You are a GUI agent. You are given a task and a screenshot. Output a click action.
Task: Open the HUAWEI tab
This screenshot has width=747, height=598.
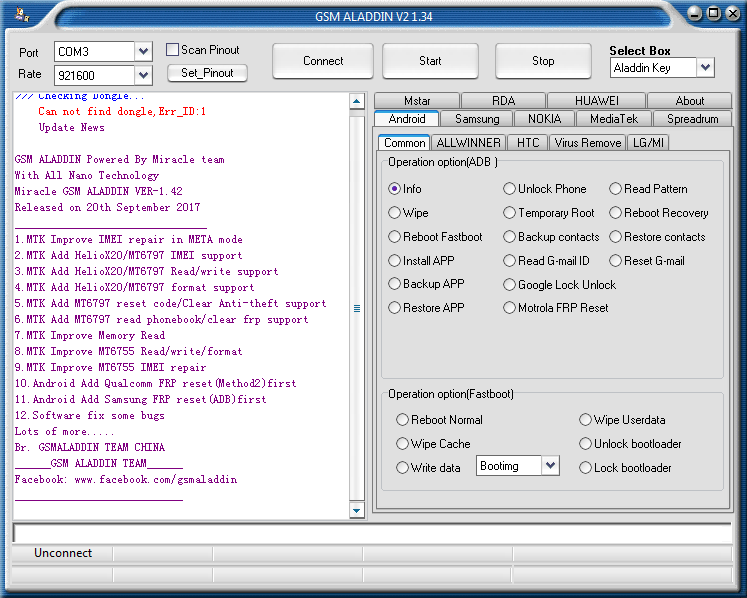point(596,101)
